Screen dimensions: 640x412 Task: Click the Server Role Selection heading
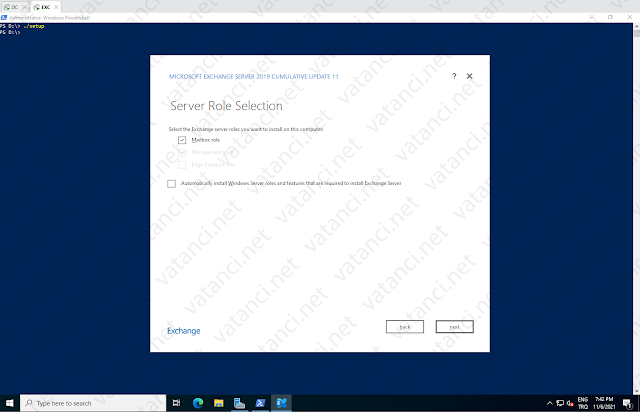click(226, 106)
